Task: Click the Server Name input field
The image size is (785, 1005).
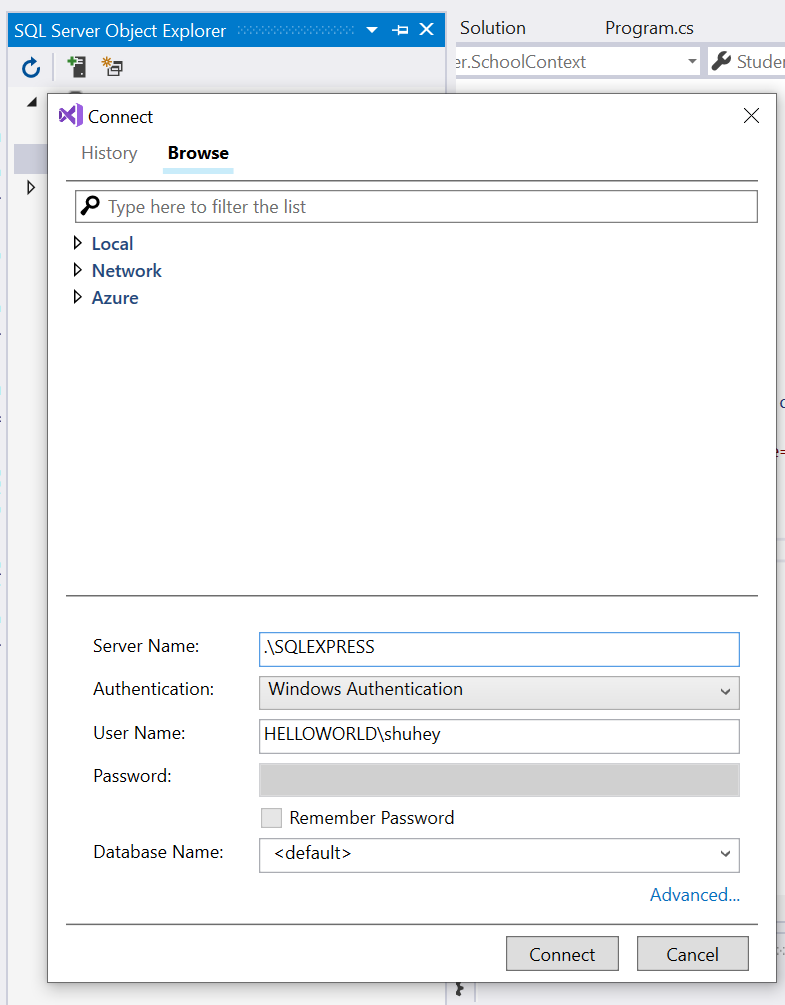Action: click(x=499, y=649)
